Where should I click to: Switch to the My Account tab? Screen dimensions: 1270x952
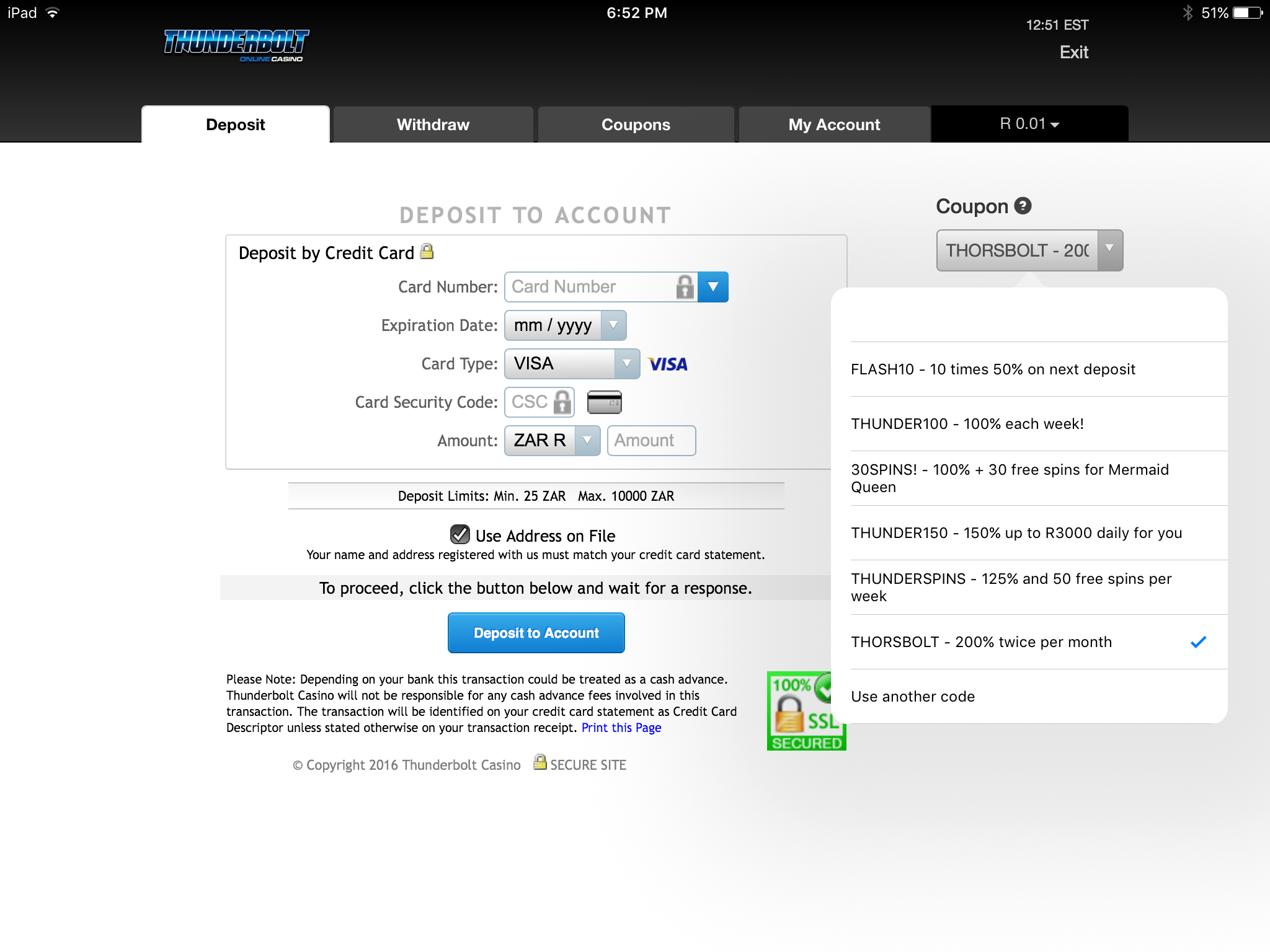[834, 125]
